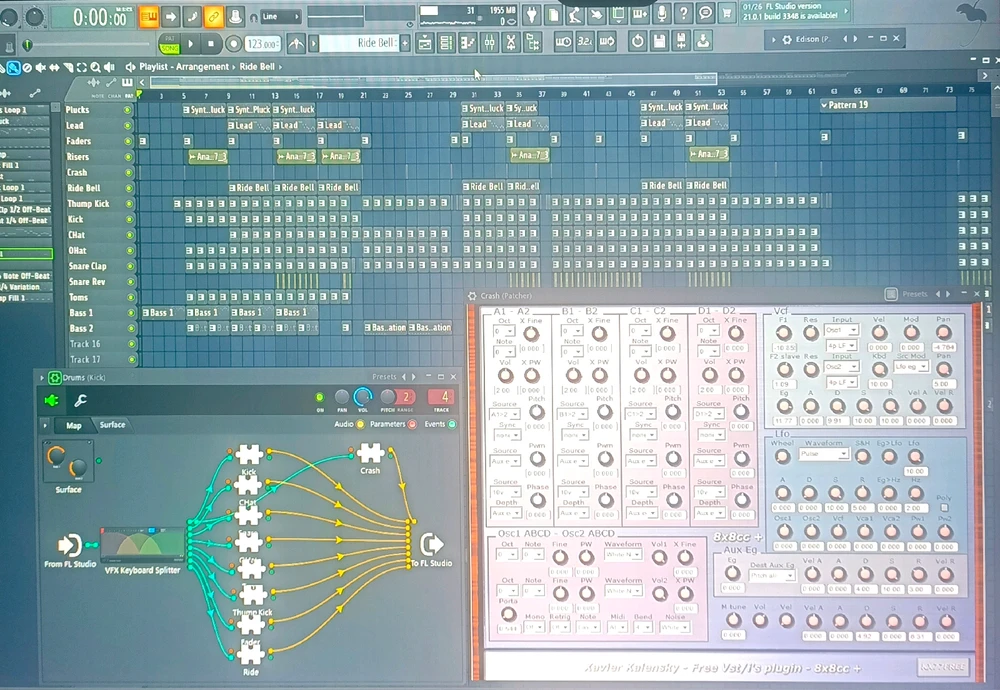Click the first Synt..luck clip on Plucks track
The image size is (1000, 690).
pyautogui.click(x=204, y=110)
